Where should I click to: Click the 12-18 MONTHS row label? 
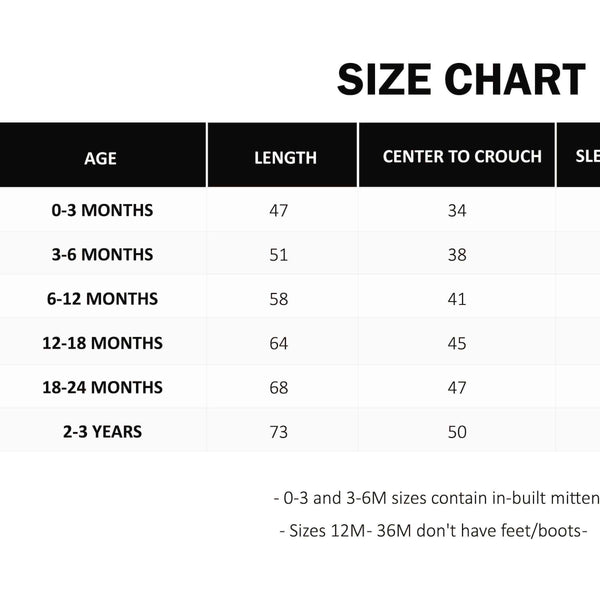[102, 343]
